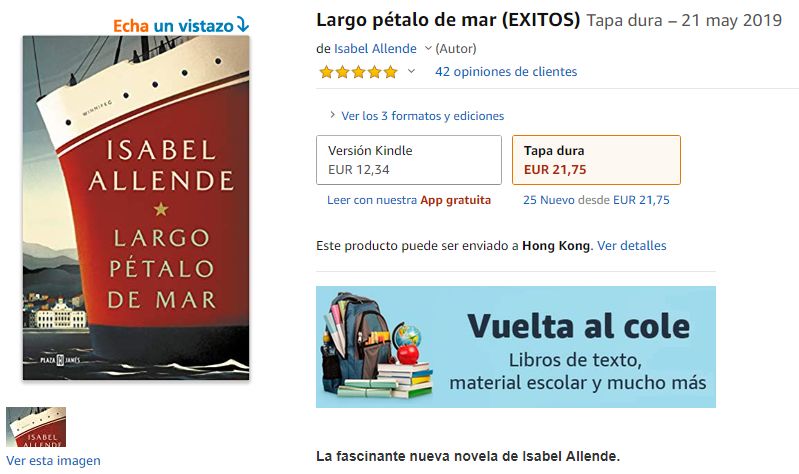This screenshot has height=474, width=799.
Task: Expand the author dropdown next to Isabel Allende
Action: (428, 48)
